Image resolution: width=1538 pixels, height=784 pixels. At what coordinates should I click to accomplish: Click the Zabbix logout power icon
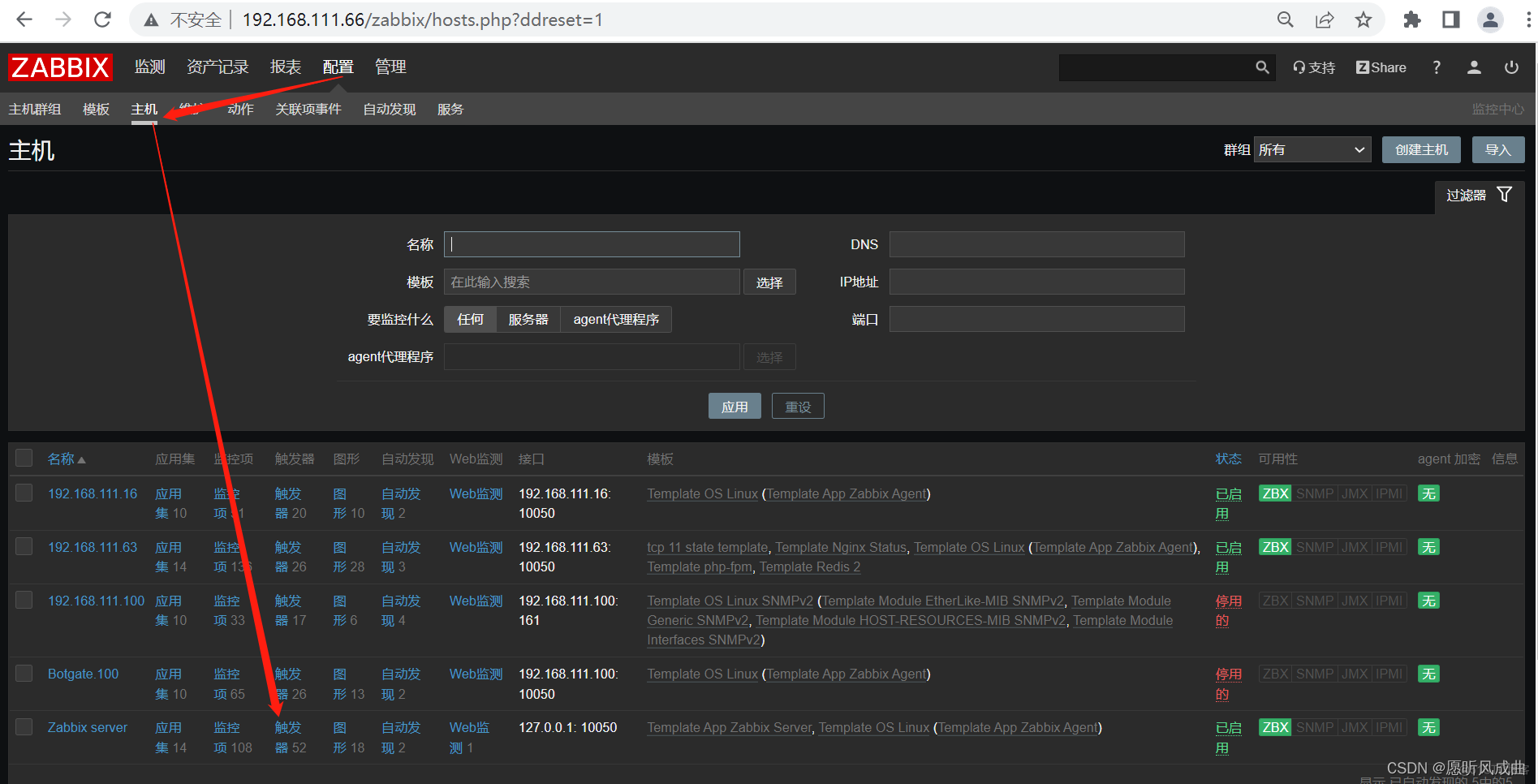1511,67
